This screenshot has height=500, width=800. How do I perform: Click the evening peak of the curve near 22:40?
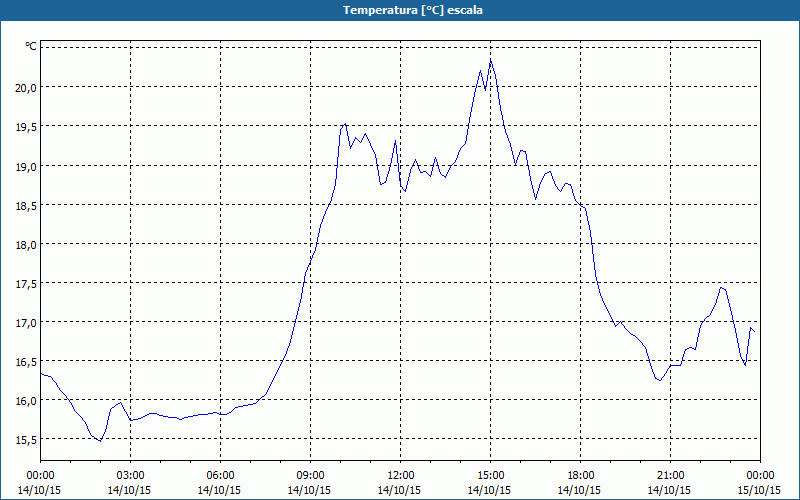coord(720,287)
